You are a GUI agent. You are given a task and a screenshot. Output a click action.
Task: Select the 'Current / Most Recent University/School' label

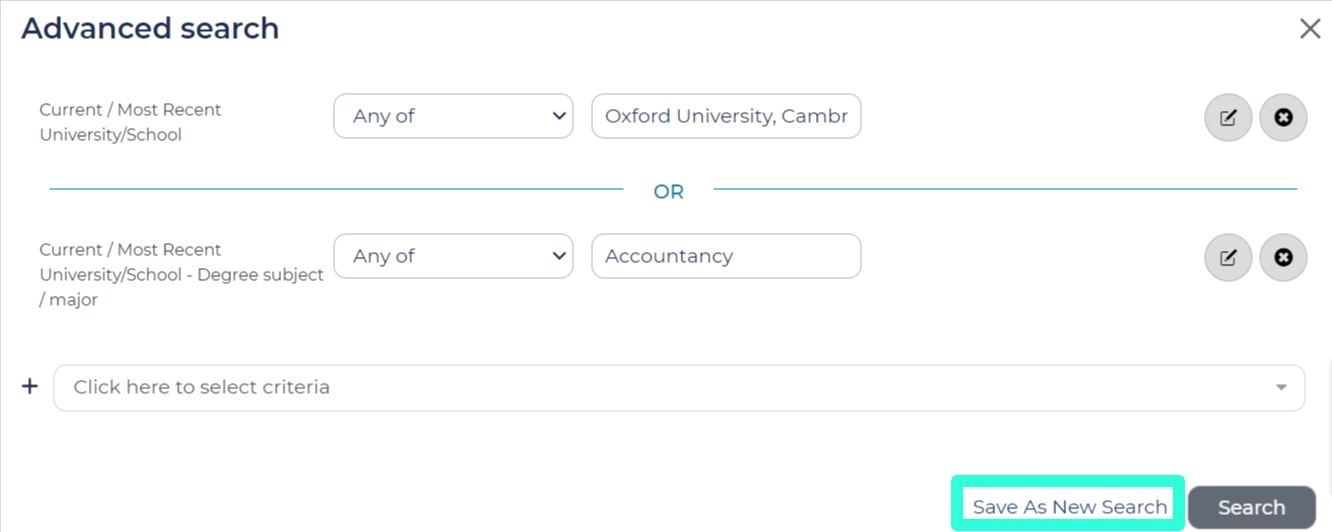pos(130,122)
